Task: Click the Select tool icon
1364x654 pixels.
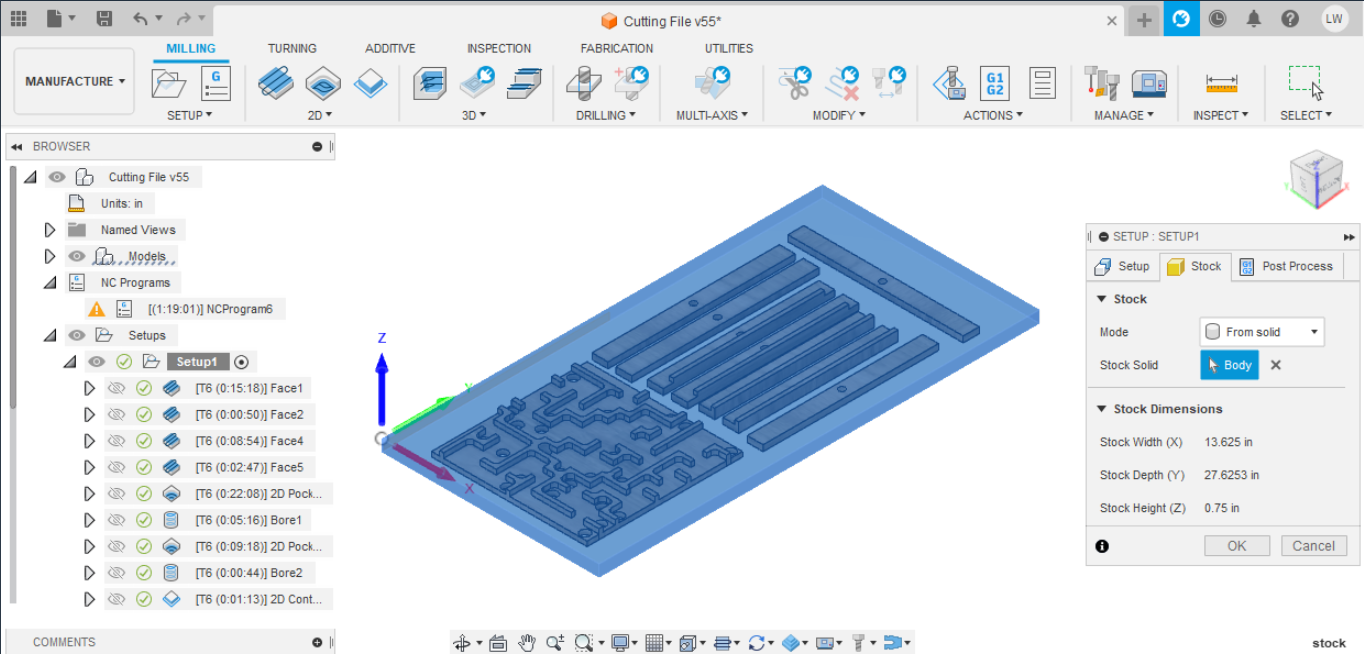Action: 1306,83
